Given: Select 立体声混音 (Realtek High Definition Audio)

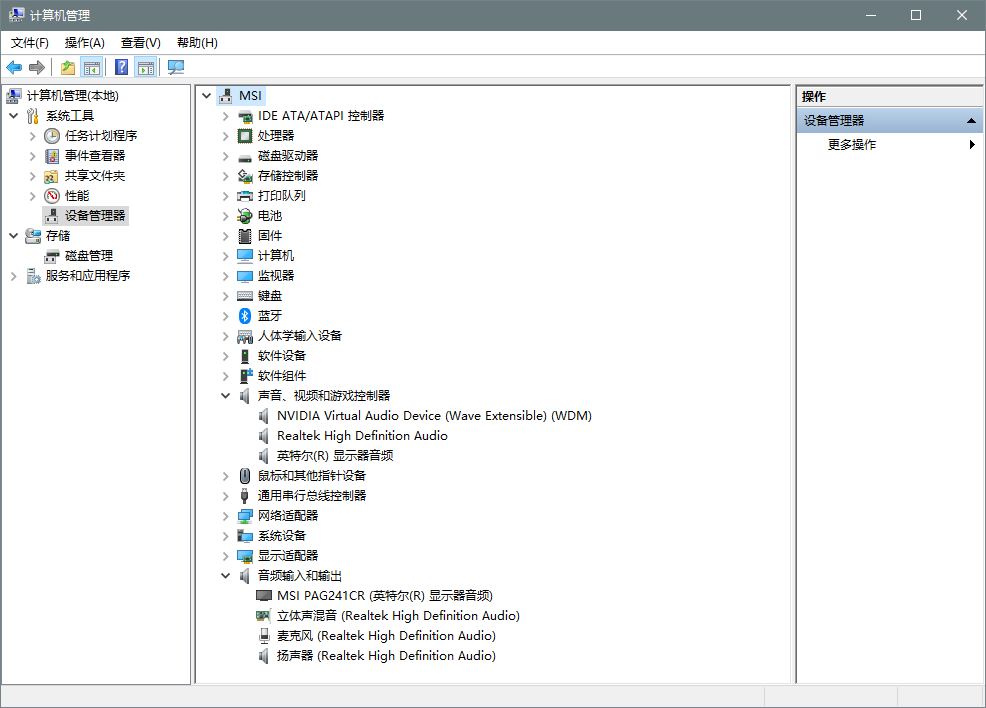Looking at the screenshot, I should click(398, 616).
